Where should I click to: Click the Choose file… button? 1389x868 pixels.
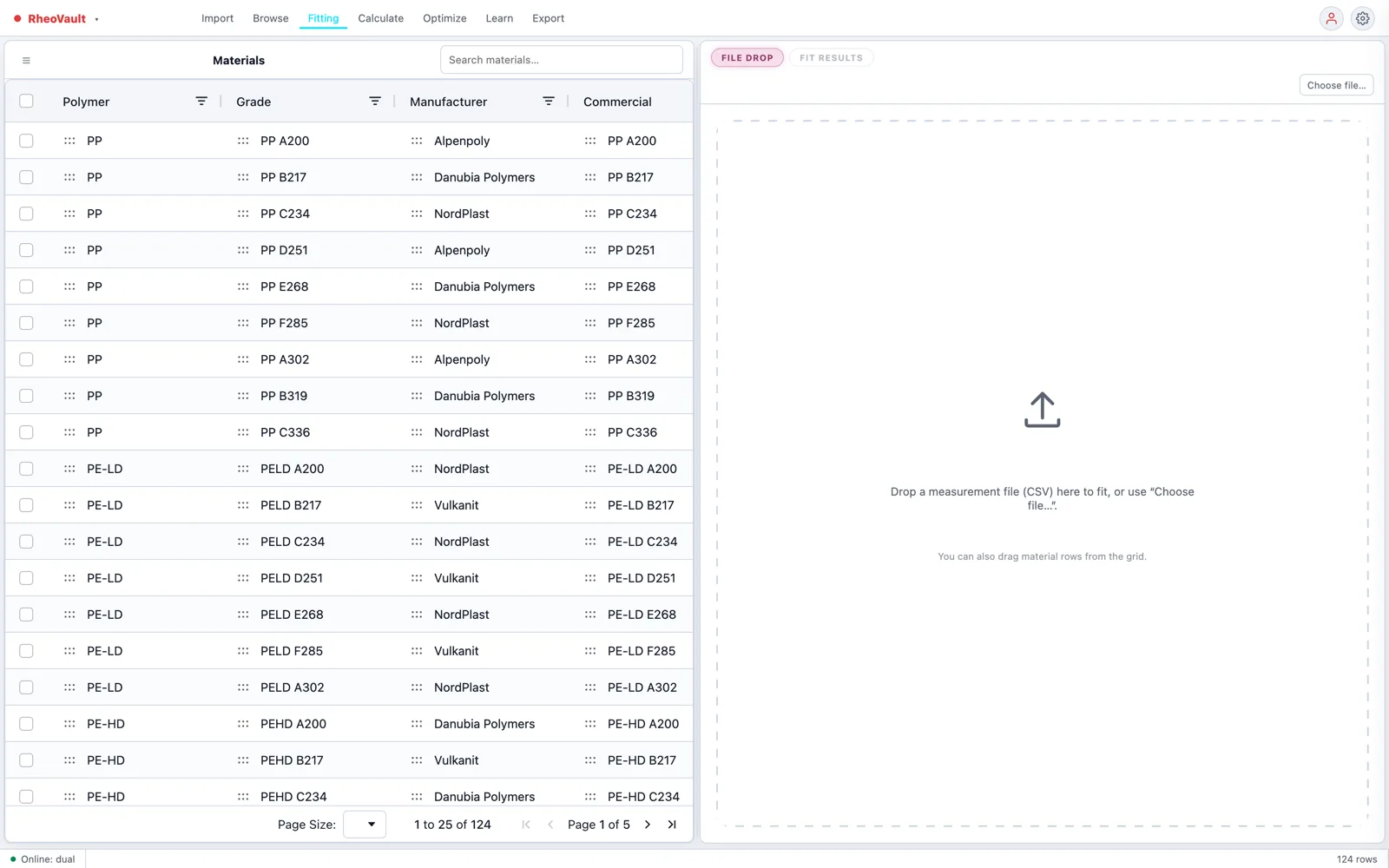tap(1336, 85)
